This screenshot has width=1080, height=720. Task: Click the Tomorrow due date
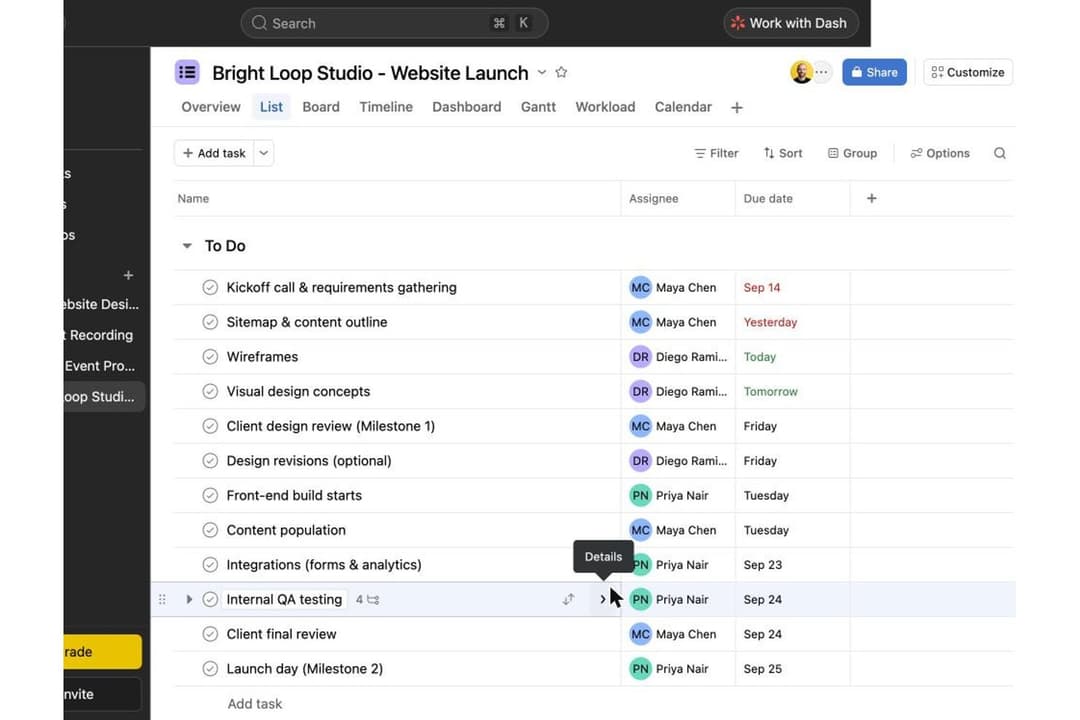[x=771, y=391]
